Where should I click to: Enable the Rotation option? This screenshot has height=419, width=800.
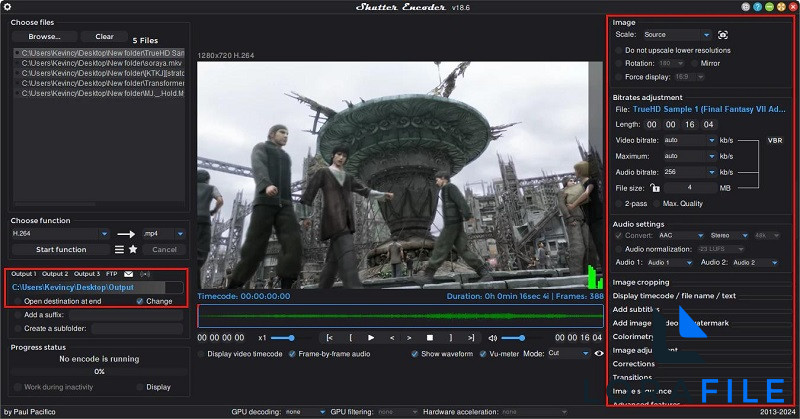pos(619,63)
